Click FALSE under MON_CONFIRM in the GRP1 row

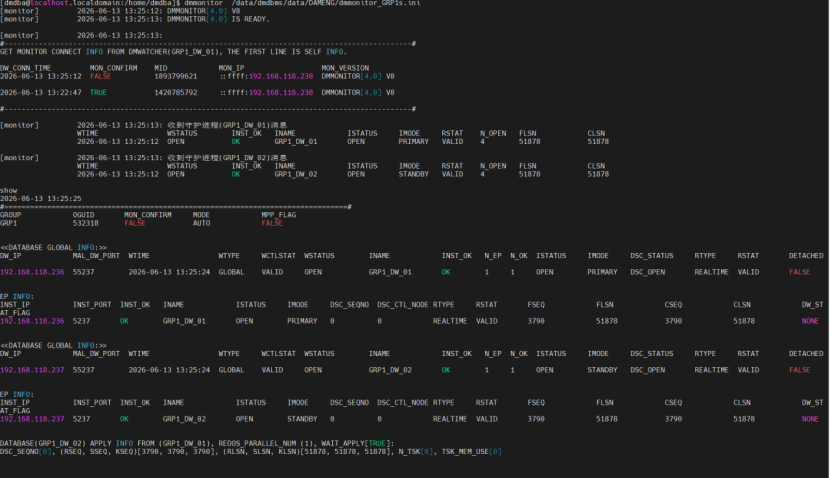tap(135, 223)
